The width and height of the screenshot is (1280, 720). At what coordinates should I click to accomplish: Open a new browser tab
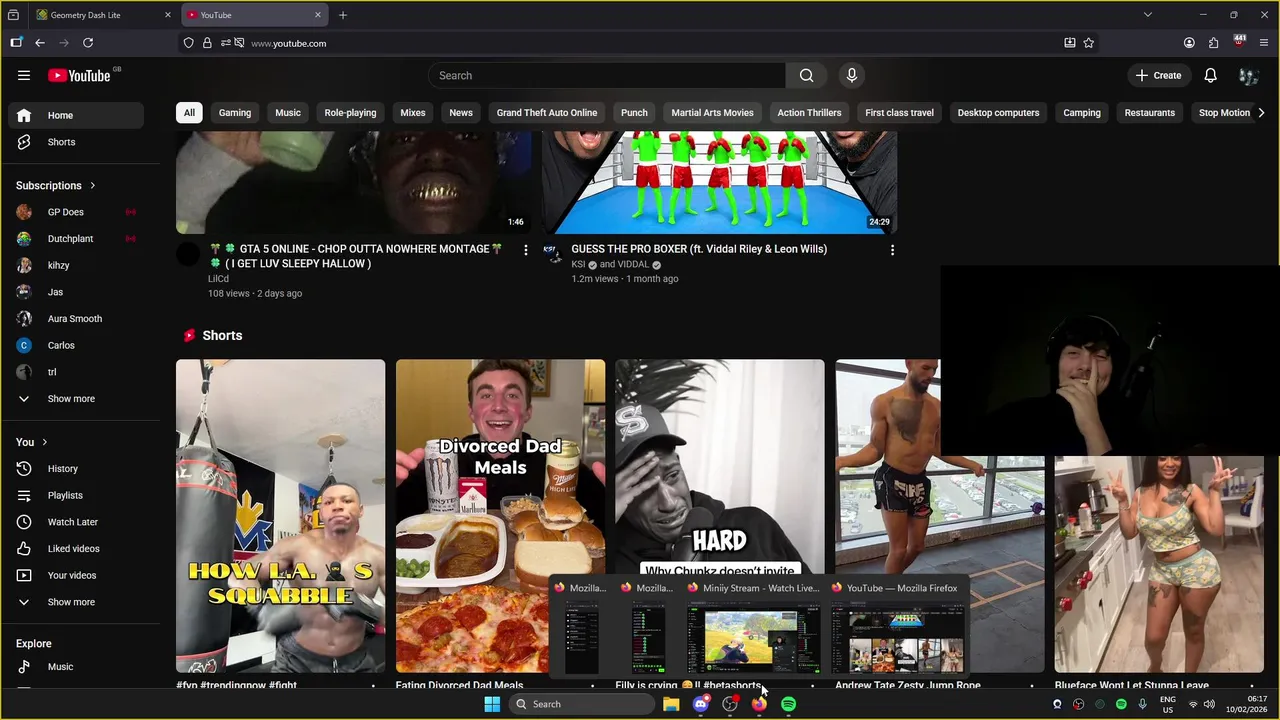pos(343,15)
